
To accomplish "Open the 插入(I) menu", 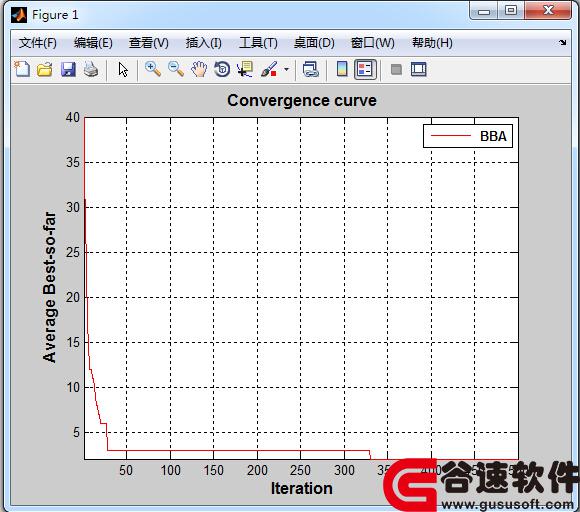I will point(204,43).
